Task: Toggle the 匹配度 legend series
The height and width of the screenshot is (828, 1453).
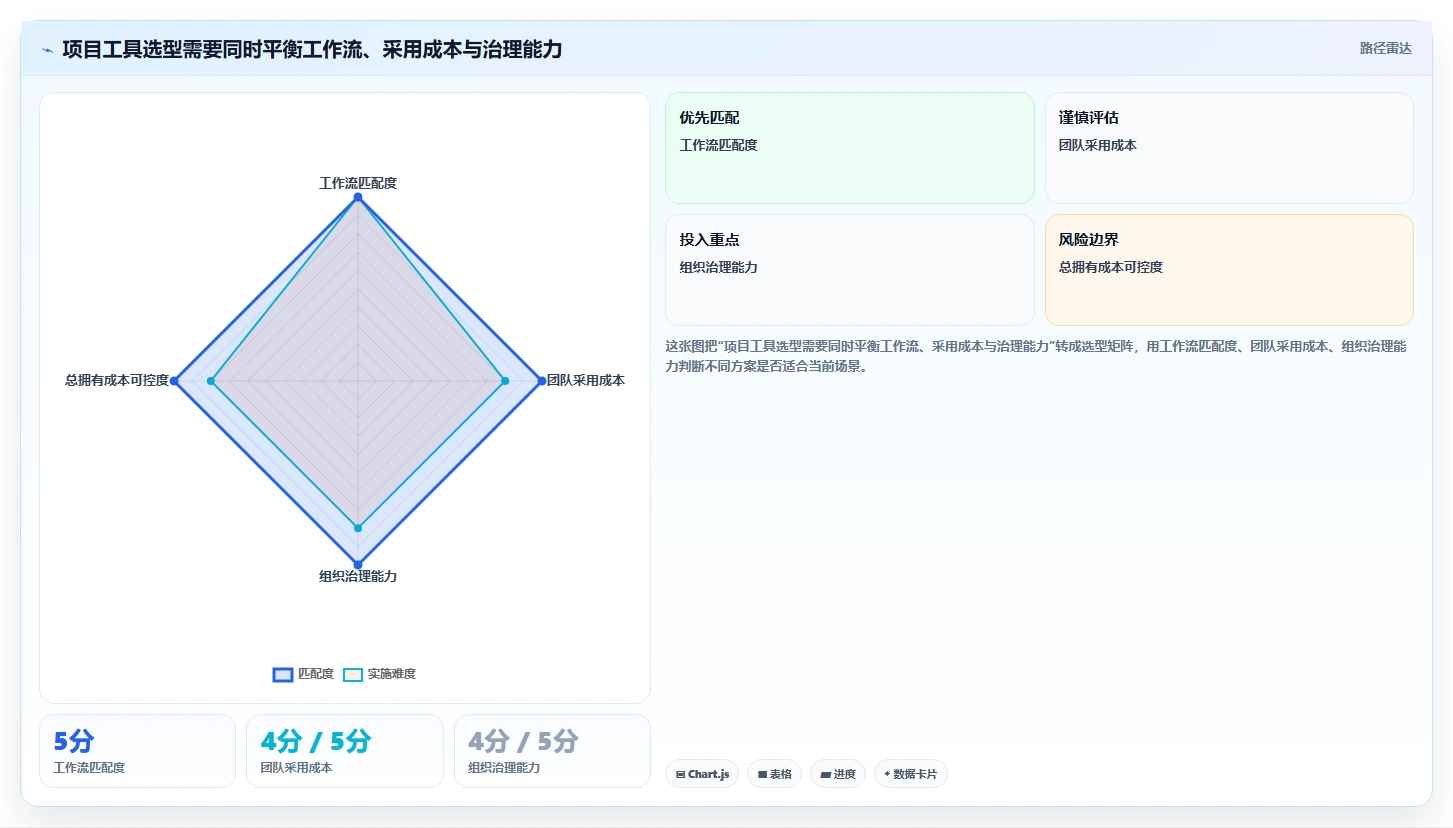Action: pos(303,674)
